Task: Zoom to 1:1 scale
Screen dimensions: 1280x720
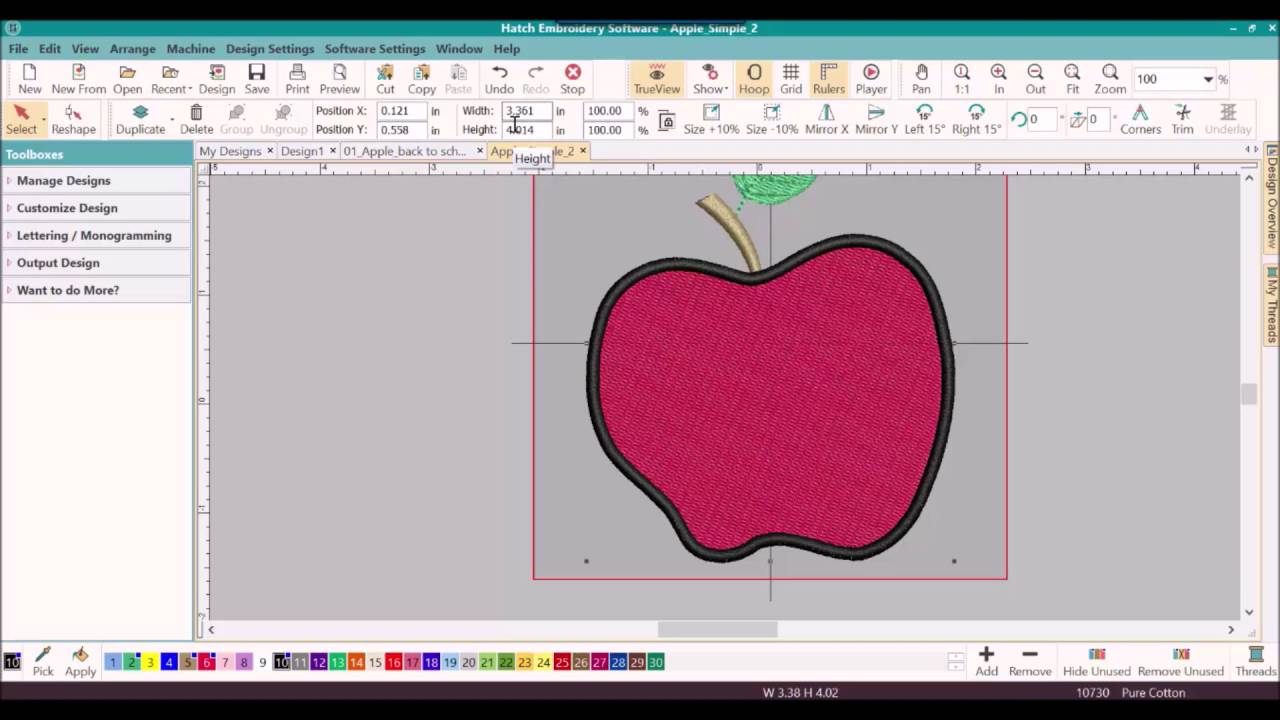Action: coord(961,79)
